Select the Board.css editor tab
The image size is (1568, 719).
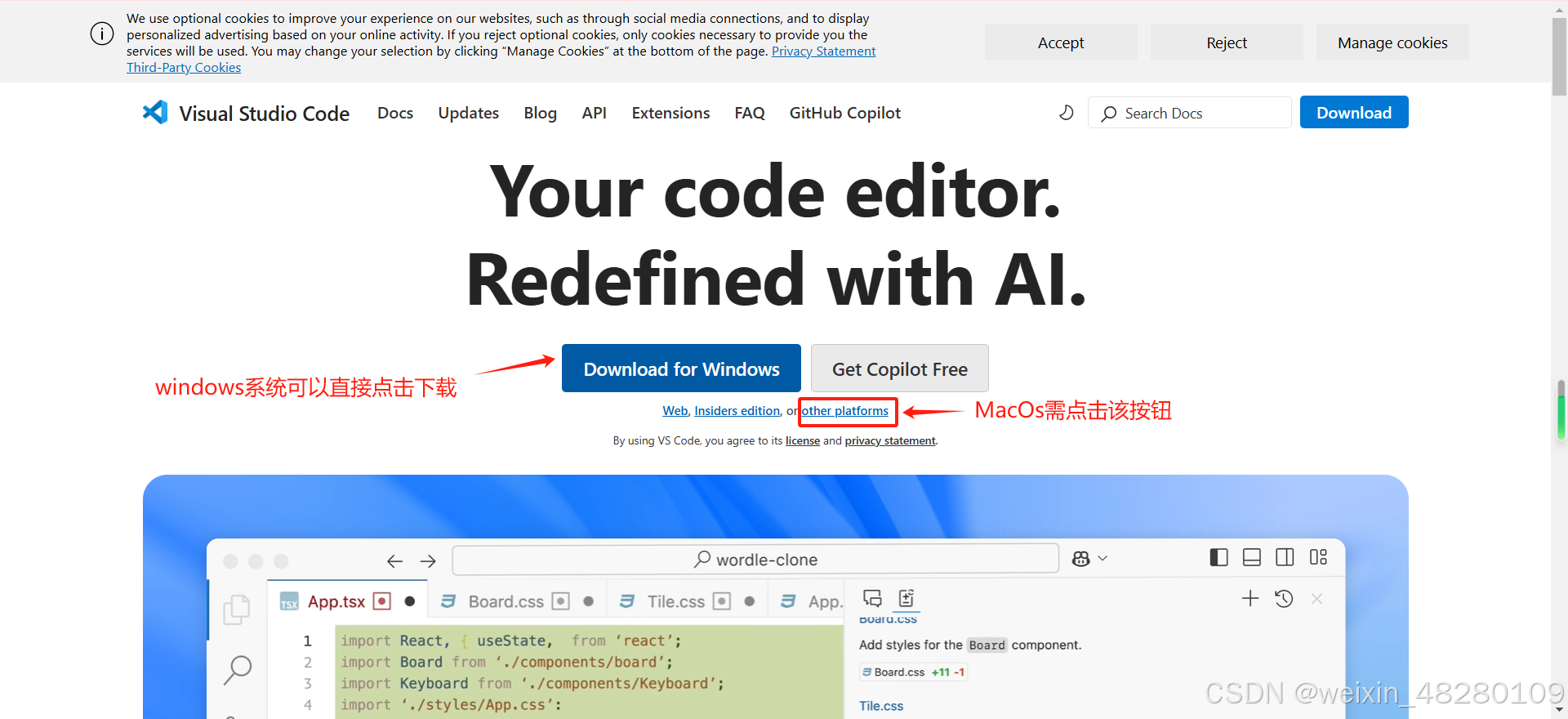coord(518,601)
